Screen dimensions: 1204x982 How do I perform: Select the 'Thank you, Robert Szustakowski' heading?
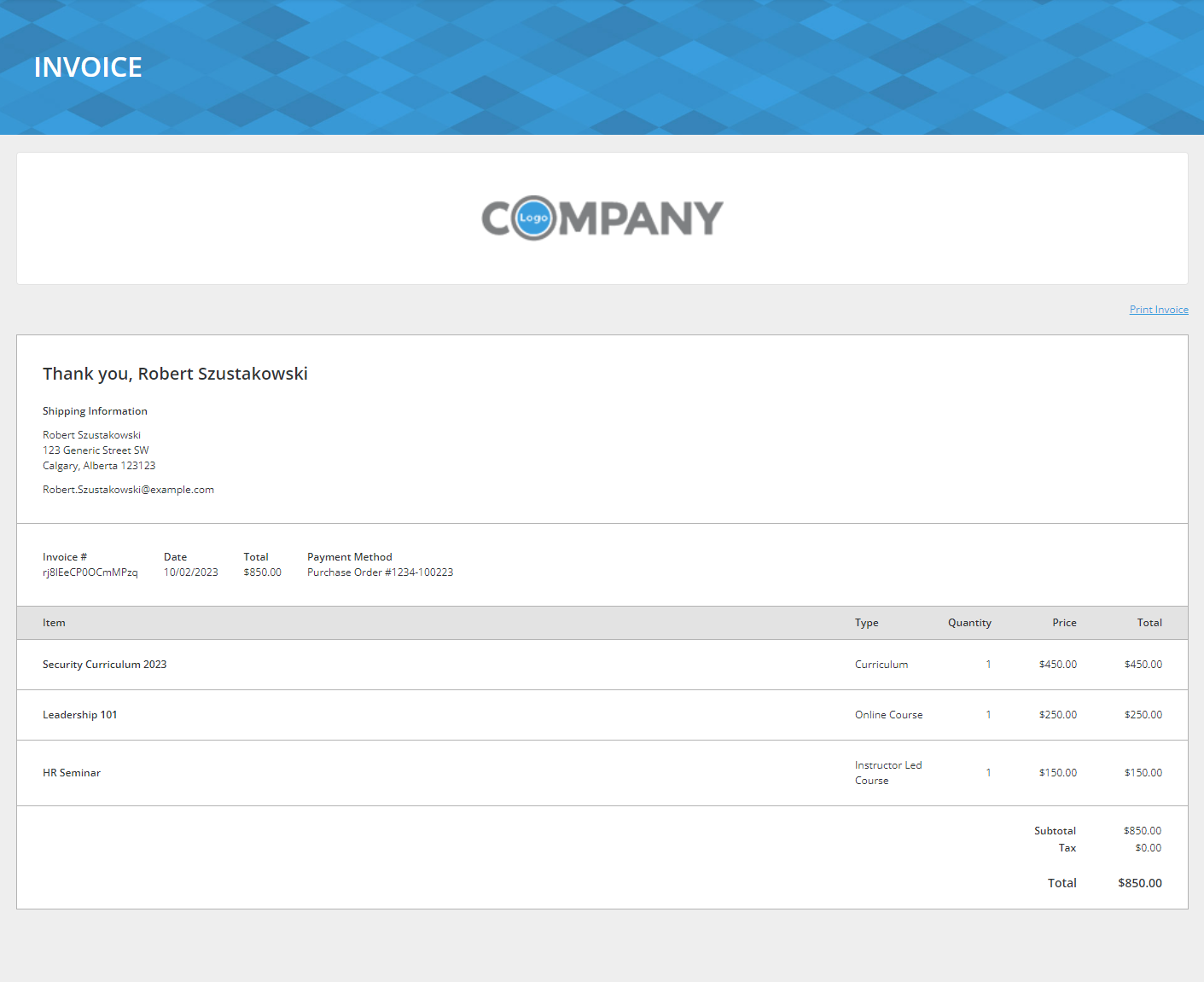(x=175, y=374)
